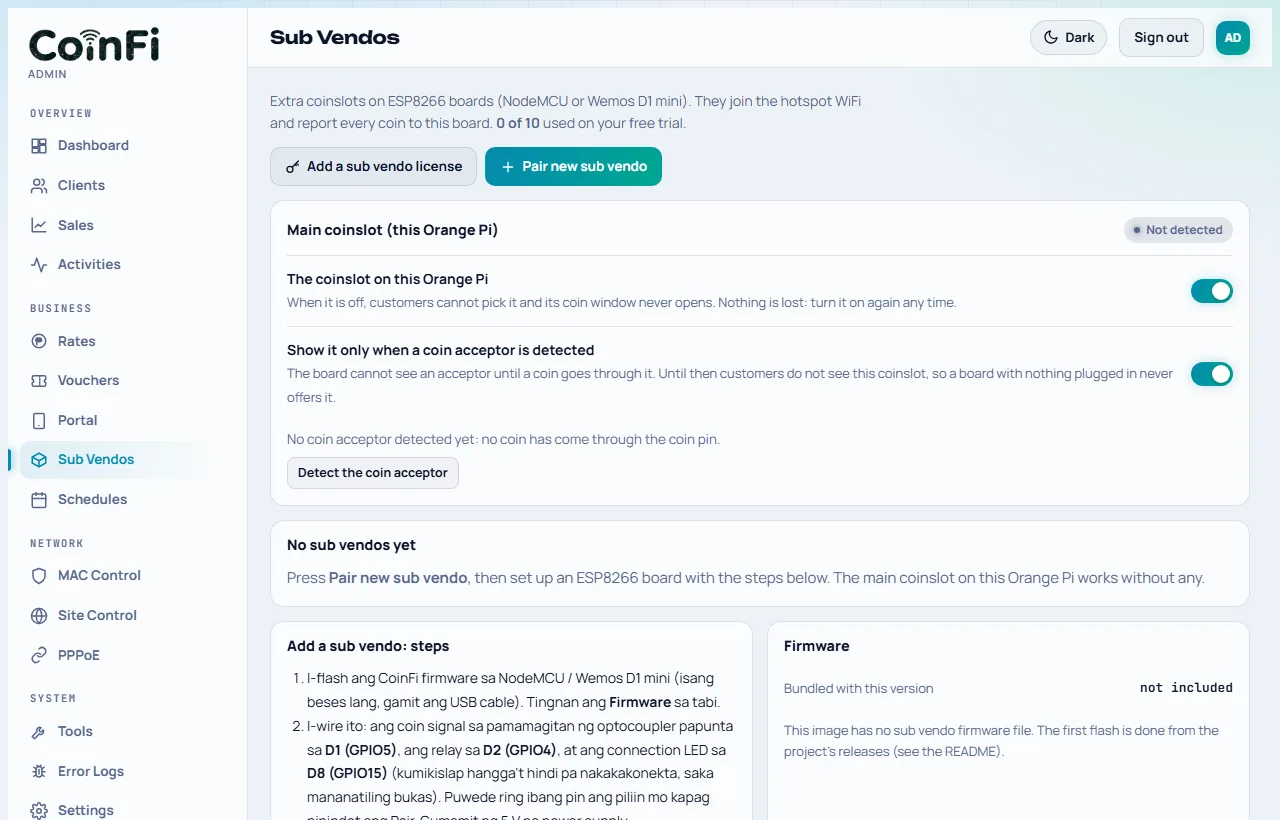
Task: Toggle show only when acceptor detected
Action: 1211,374
